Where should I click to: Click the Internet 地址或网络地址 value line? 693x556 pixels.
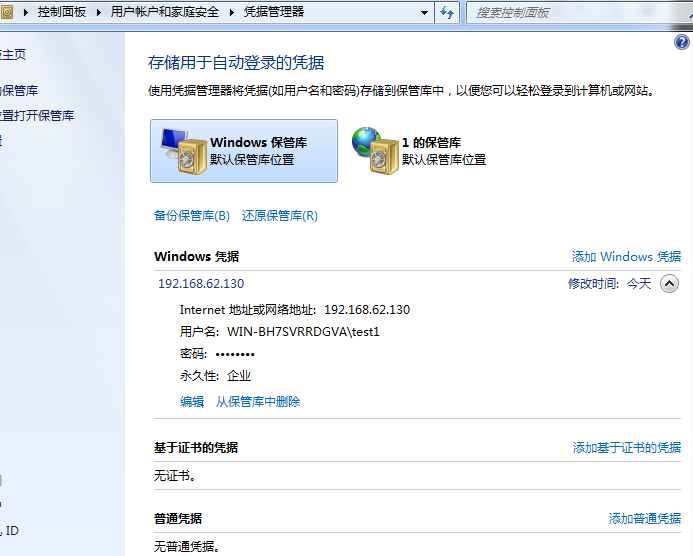tap(295, 310)
